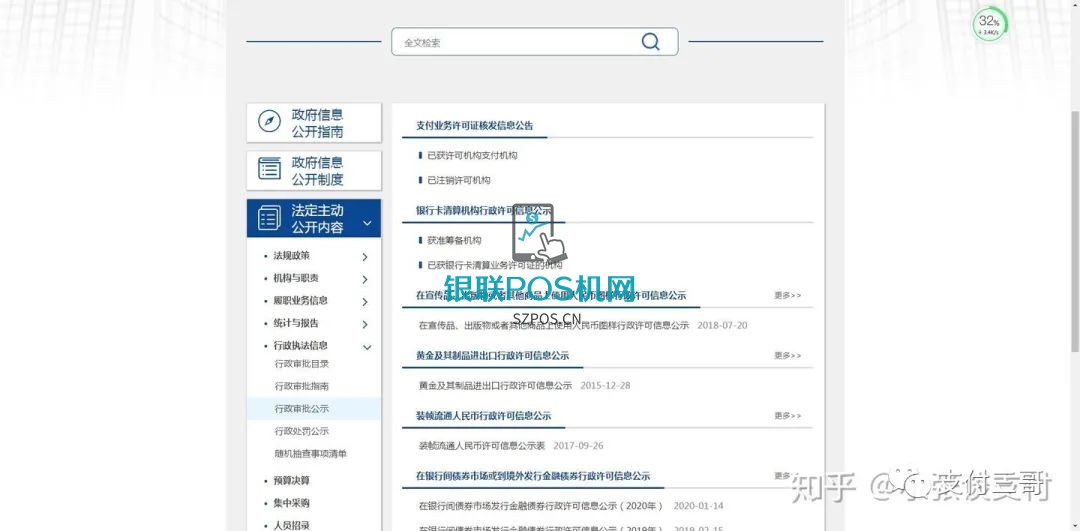The width and height of the screenshot is (1080, 531).
Task: Open 政府信息公开制度 menu item
Action: tap(313, 170)
